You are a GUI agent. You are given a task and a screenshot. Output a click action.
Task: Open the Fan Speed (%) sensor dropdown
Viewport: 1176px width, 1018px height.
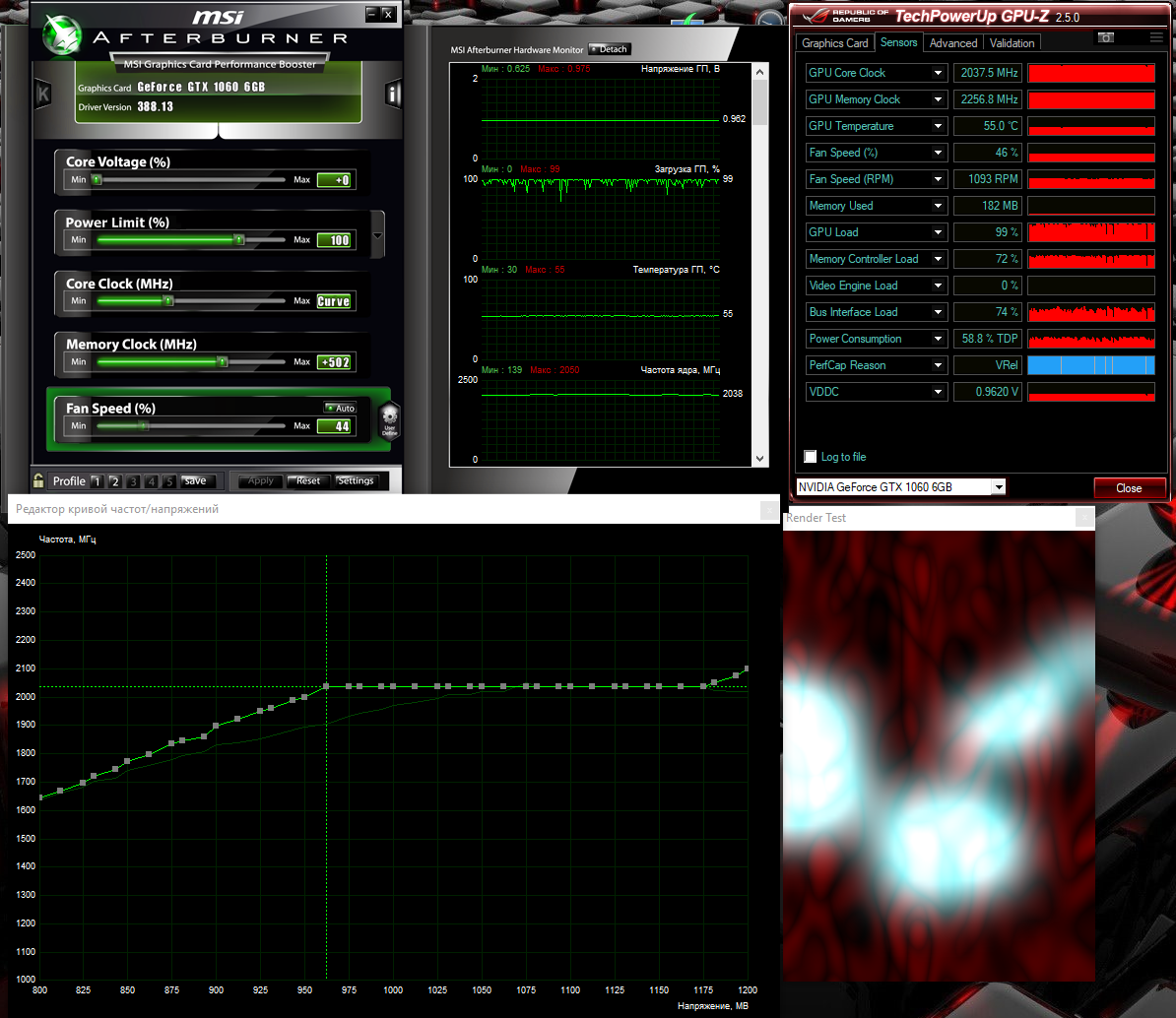[938, 153]
